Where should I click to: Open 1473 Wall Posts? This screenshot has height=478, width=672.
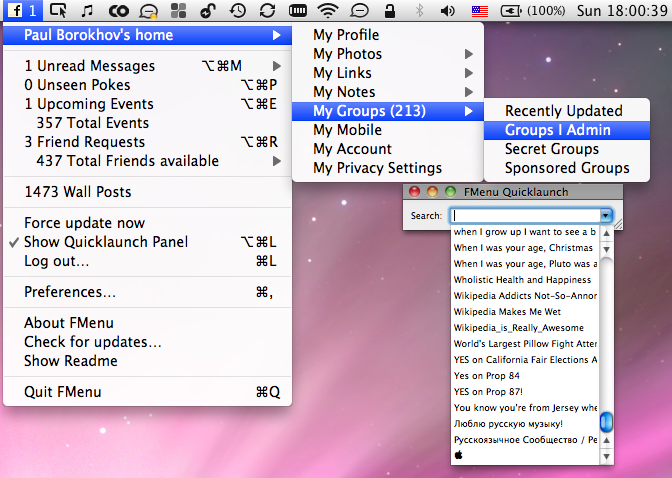(147, 192)
